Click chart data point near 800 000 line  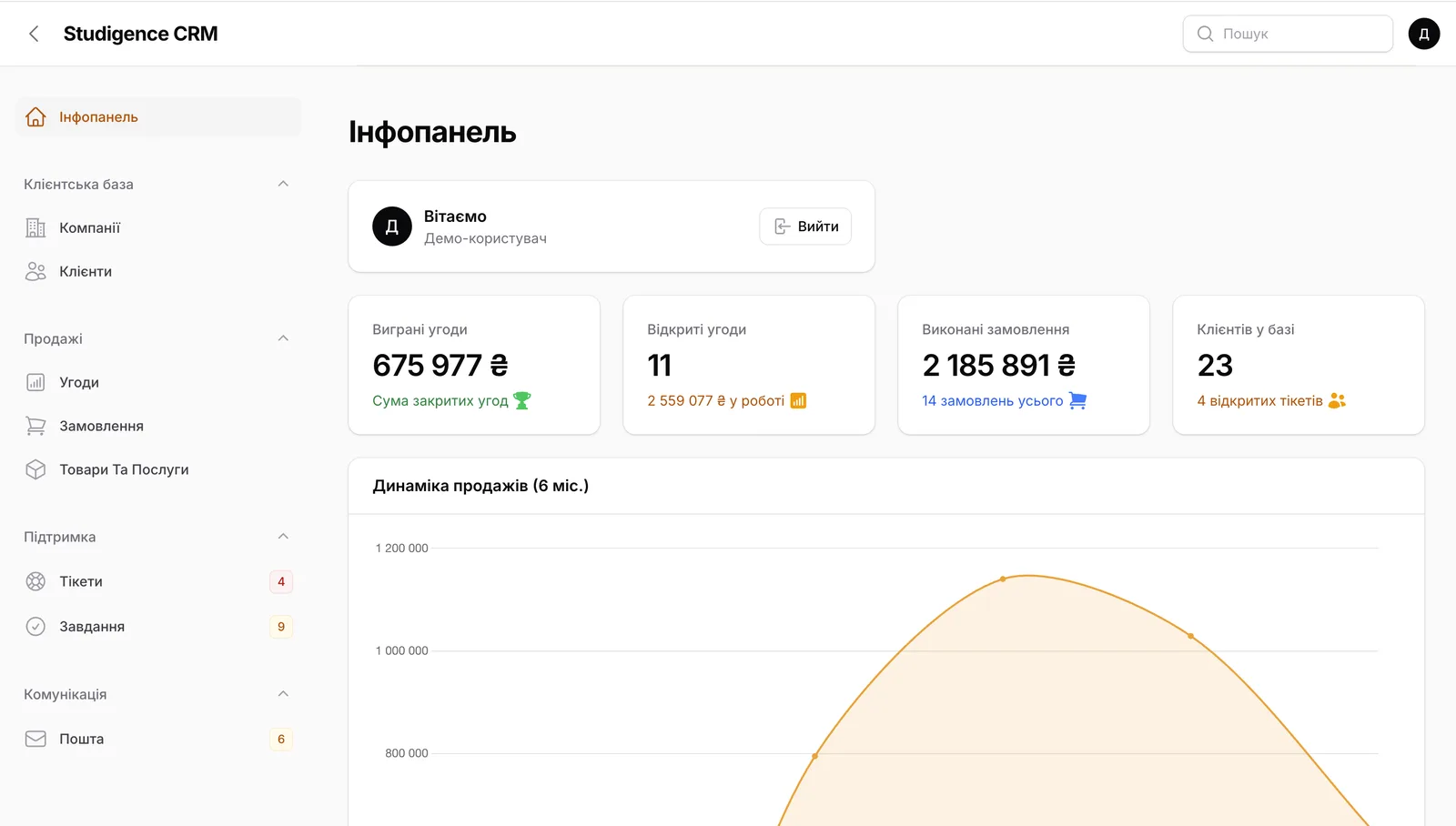814,756
